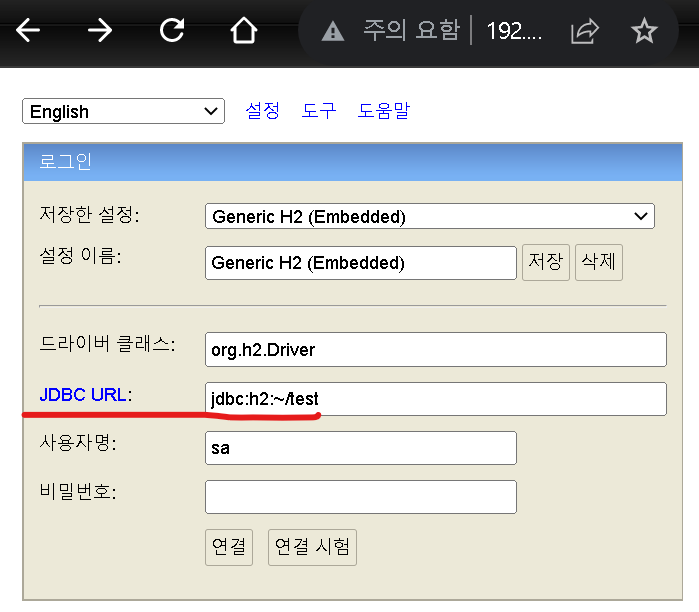Bookmark the page with the star icon
Viewport: 699px width, 612px height.
(x=644, y=31)
